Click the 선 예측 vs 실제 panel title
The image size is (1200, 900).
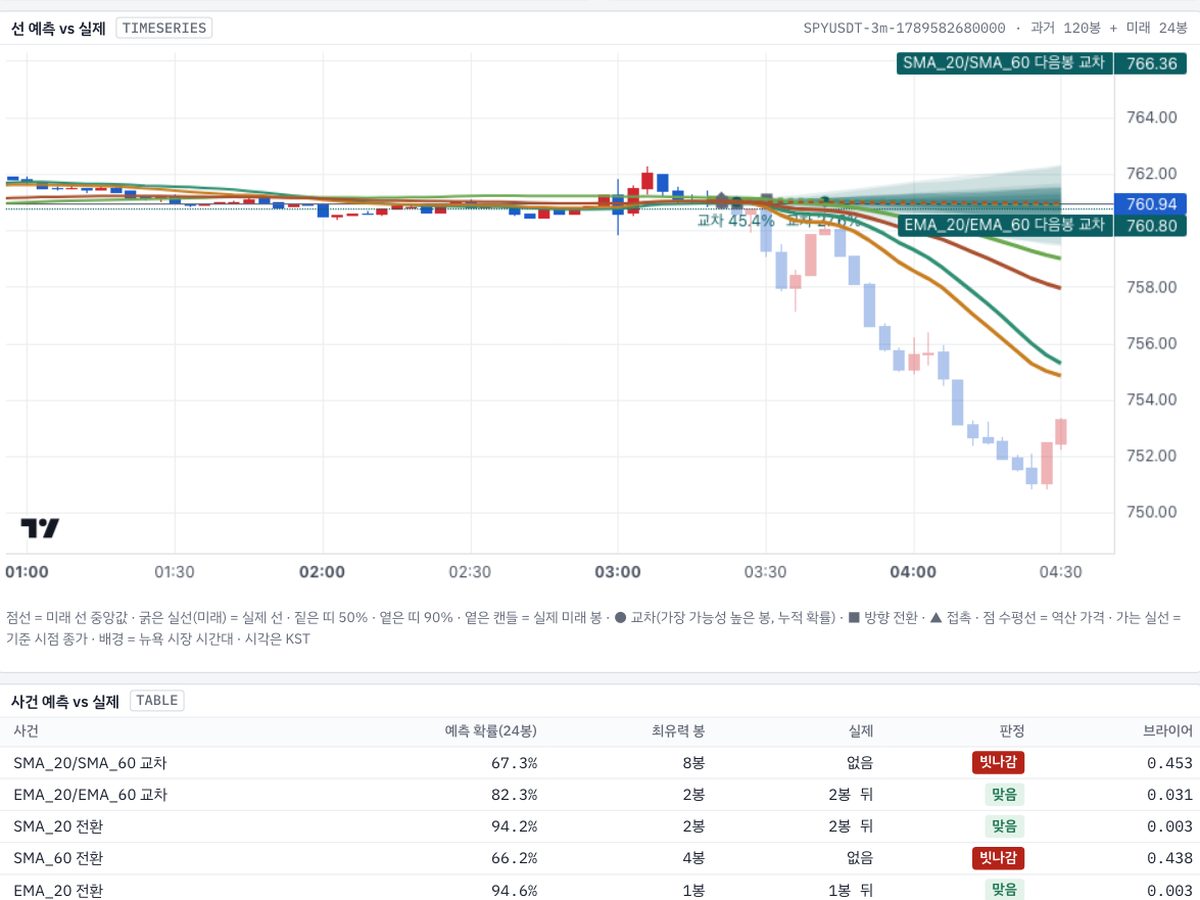58,28
